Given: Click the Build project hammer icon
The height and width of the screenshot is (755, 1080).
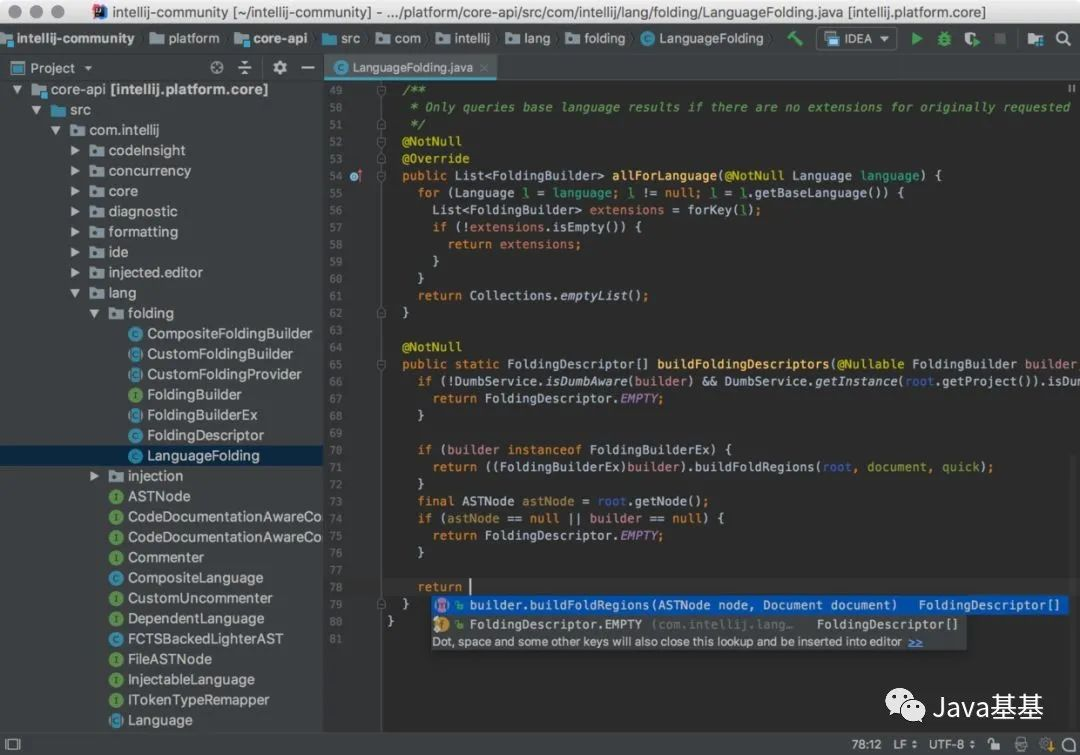Looking at the screenshot, I should 795,39.
